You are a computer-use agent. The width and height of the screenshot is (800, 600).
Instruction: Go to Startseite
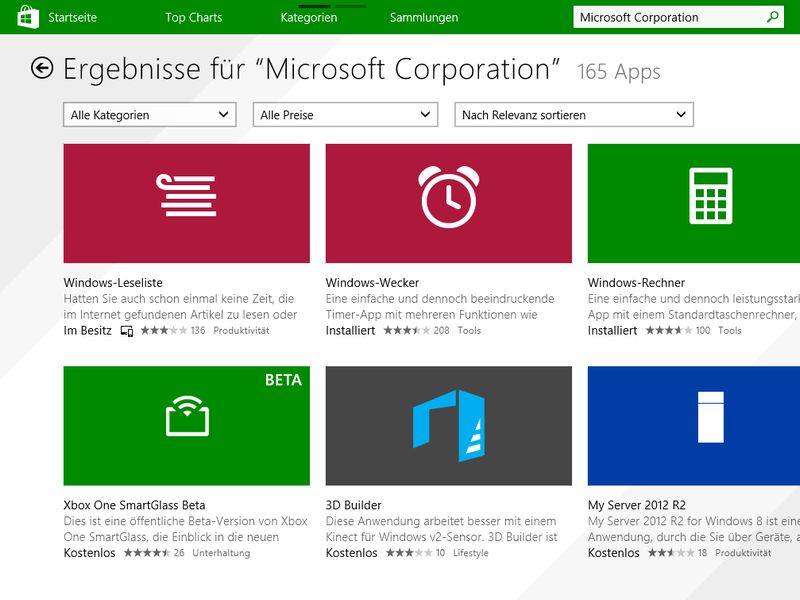point(72,17)
